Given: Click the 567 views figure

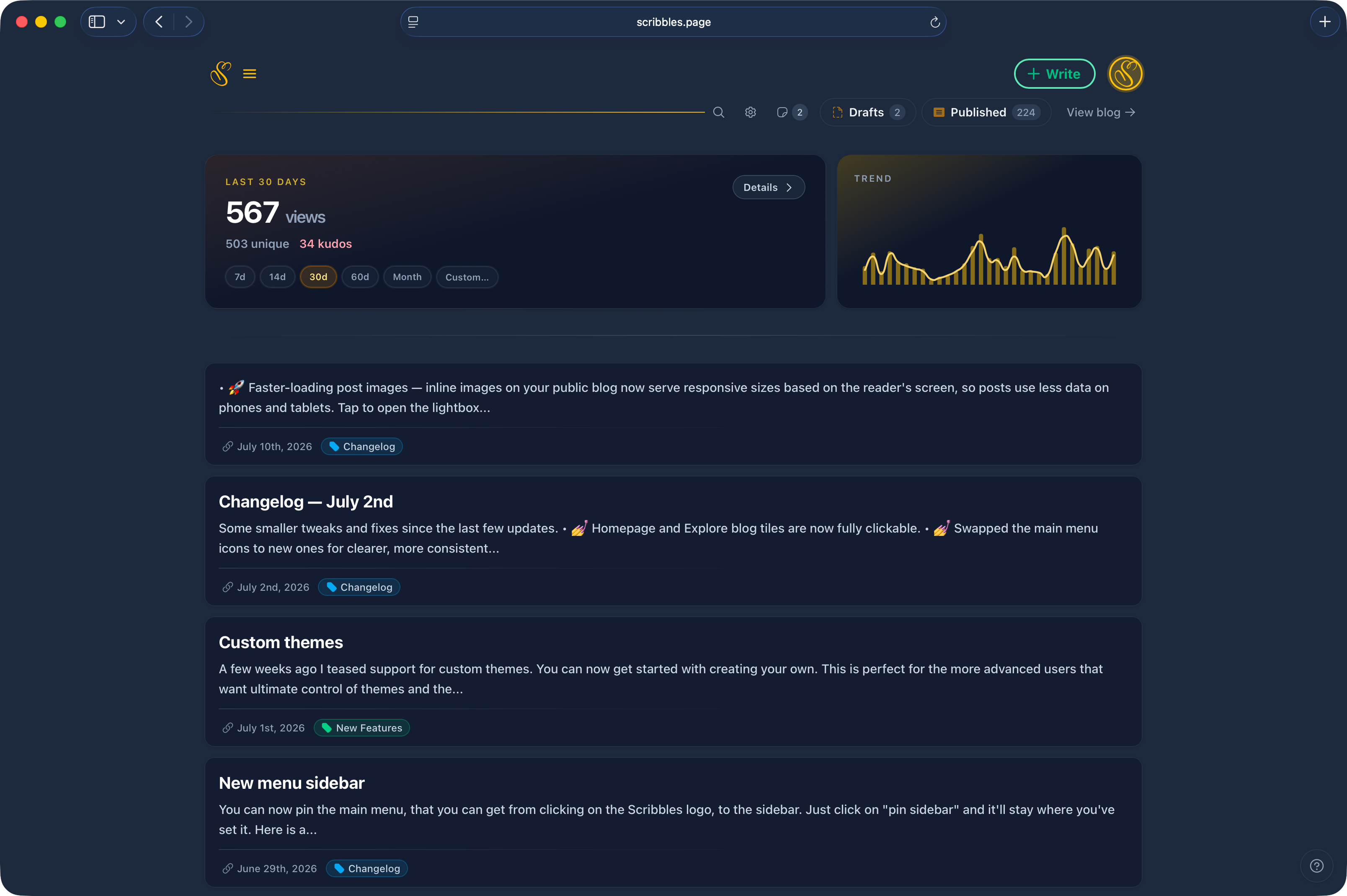Looking at the screenshot, I should [x=276, y=213].
